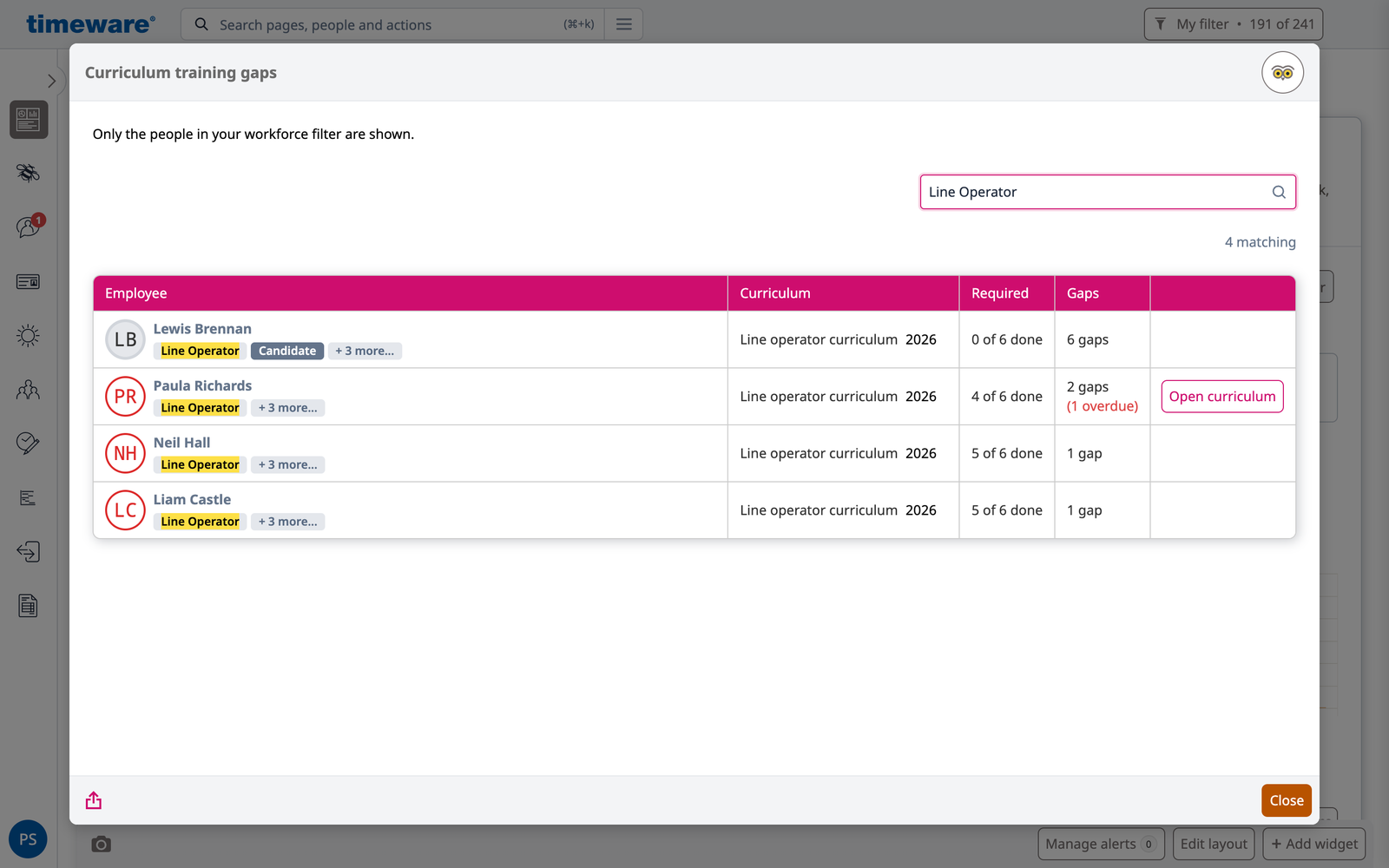
Task: Close the Curriculum training gaps dialog
Action: (1287, 800)
